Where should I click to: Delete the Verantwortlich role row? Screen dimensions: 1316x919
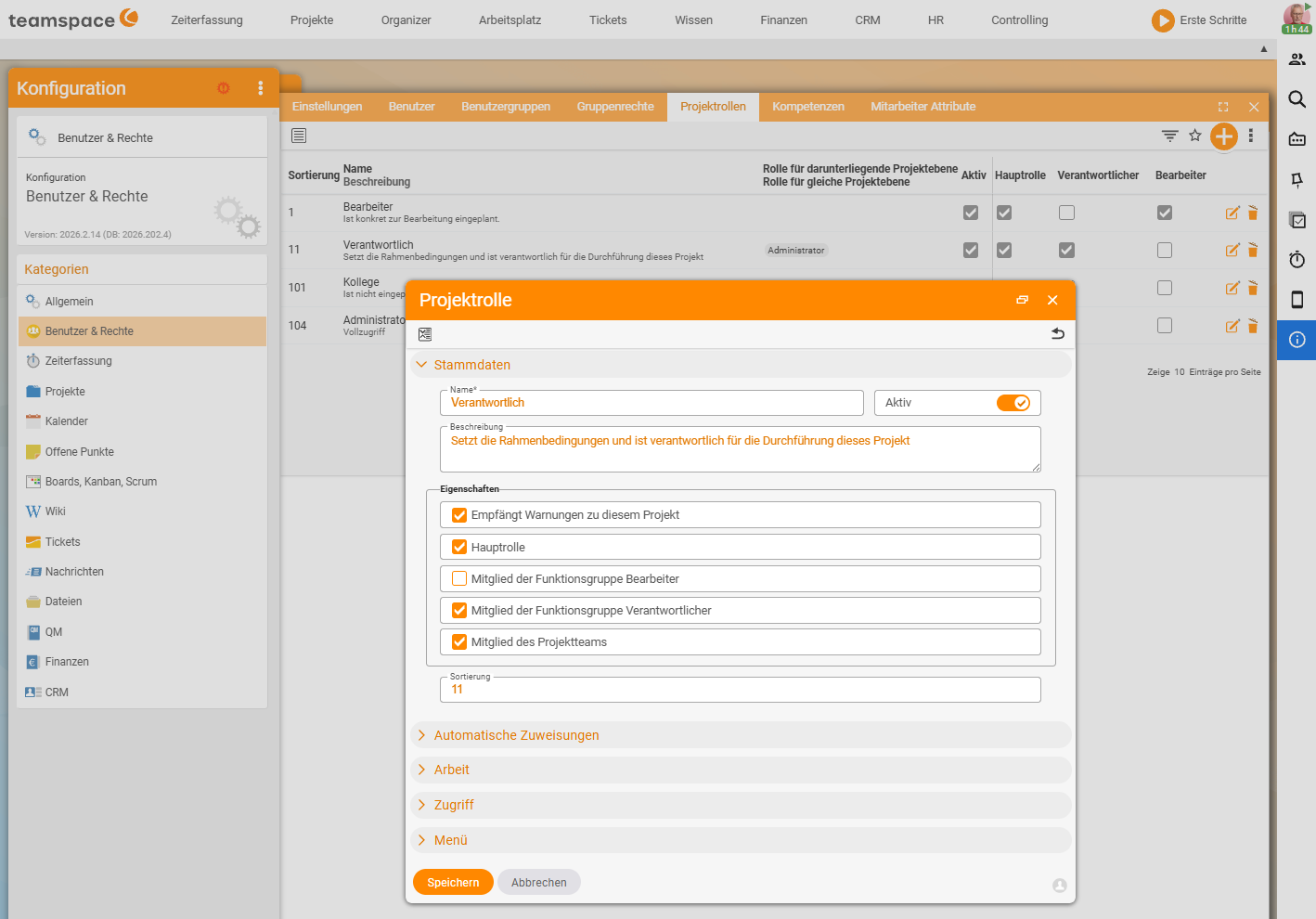[x=1253, y=250]
